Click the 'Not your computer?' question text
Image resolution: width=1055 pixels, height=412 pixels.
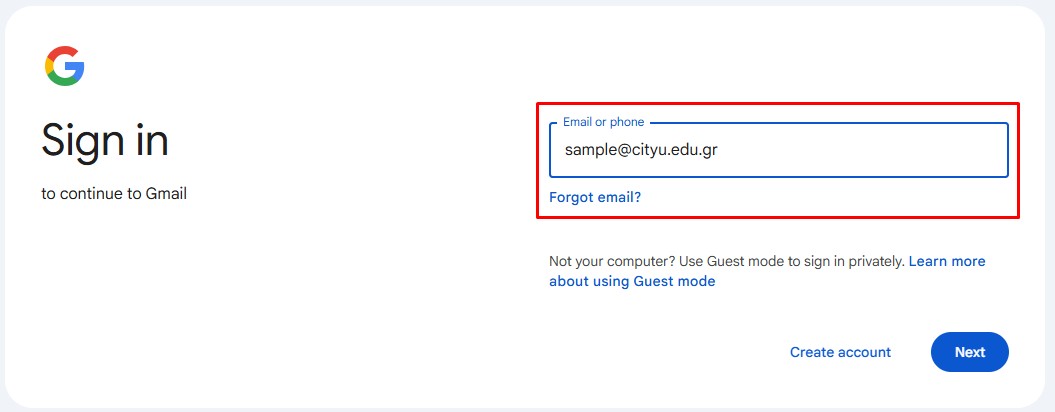coord(612,261)
